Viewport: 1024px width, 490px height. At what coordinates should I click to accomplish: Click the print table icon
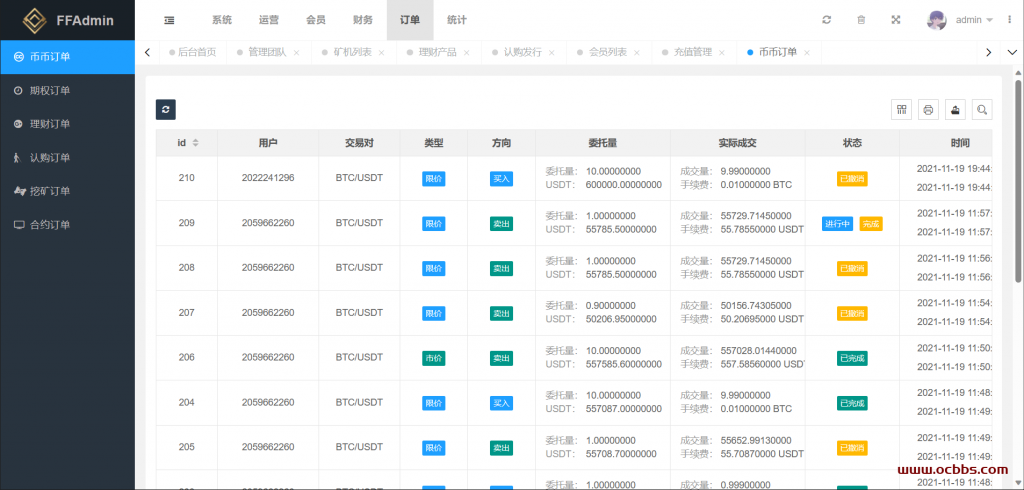point(929,110)
